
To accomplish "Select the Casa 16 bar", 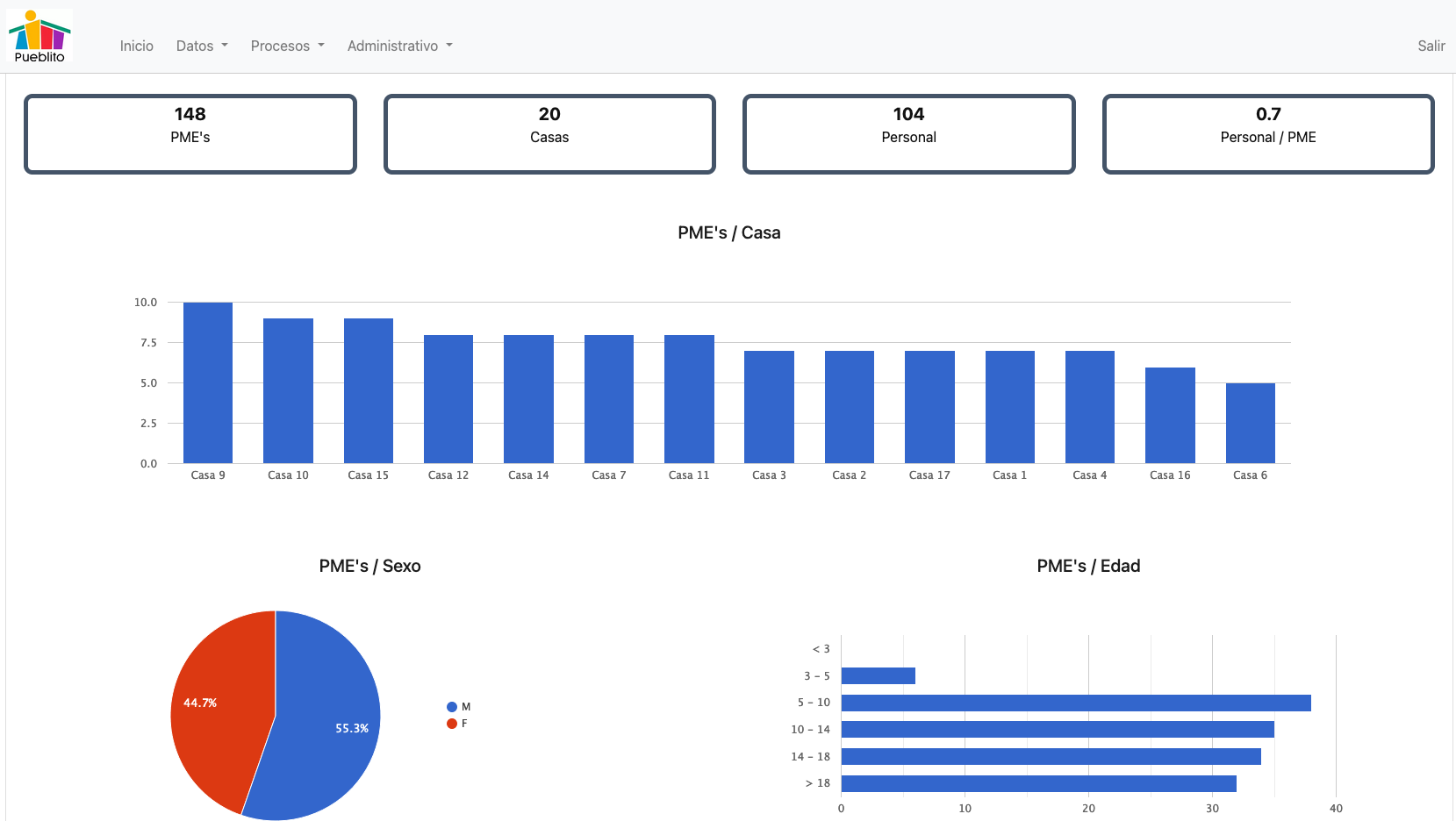I will (x=1170, y=415).
